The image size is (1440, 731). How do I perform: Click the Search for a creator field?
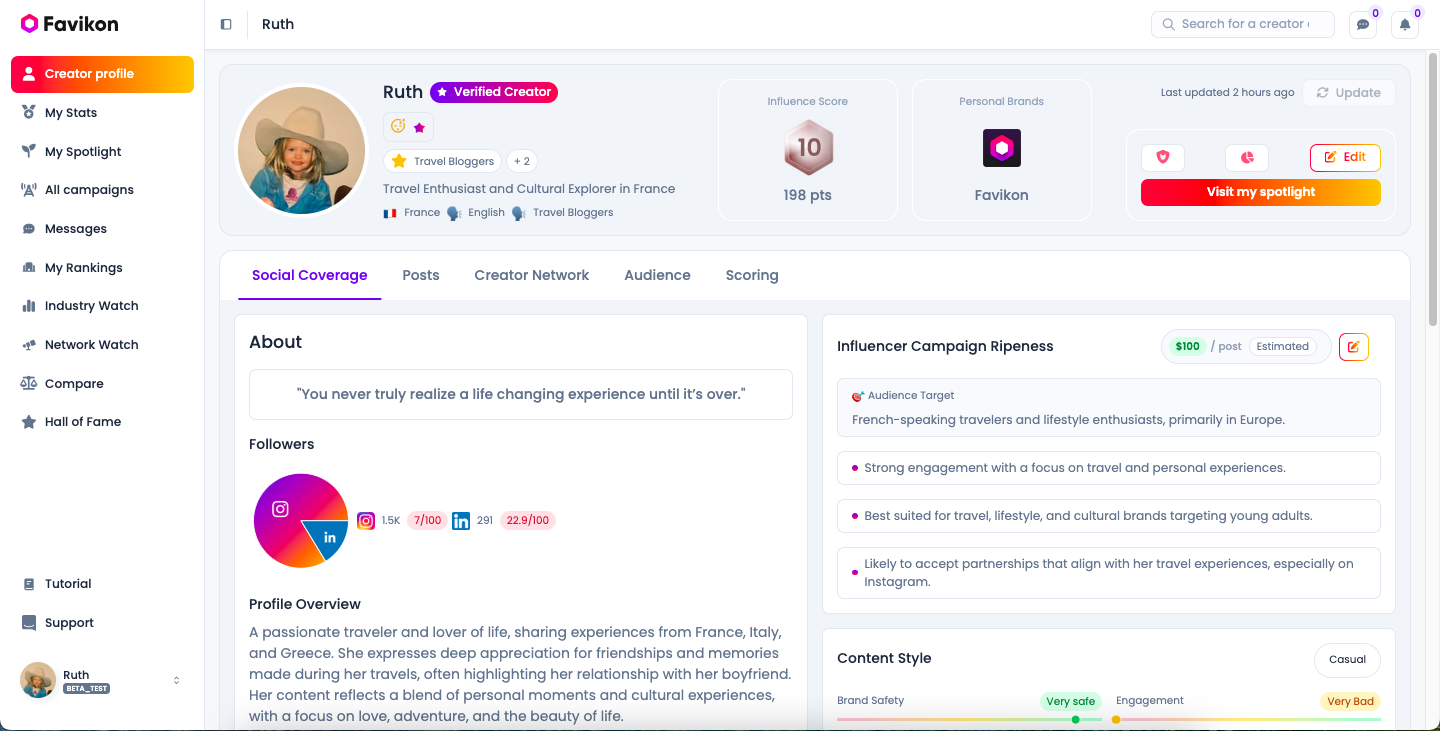coord(1243,24)
